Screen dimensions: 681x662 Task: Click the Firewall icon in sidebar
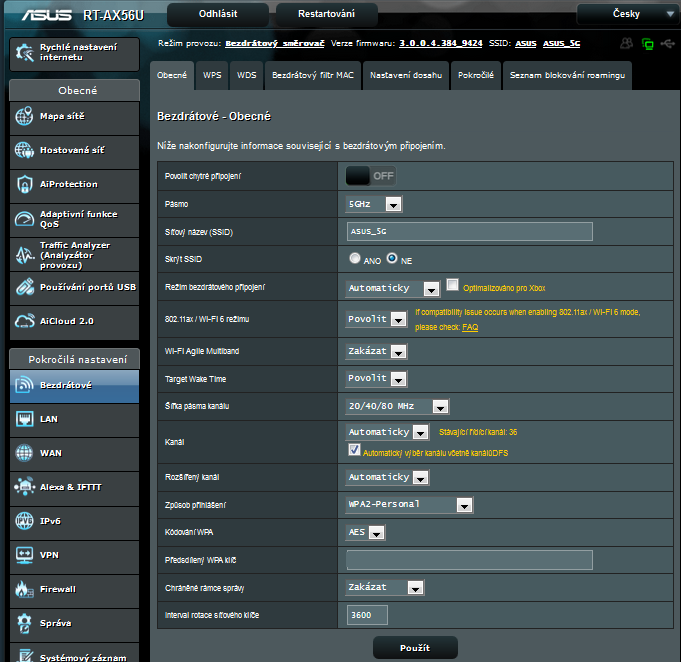[x=25, y=589]
